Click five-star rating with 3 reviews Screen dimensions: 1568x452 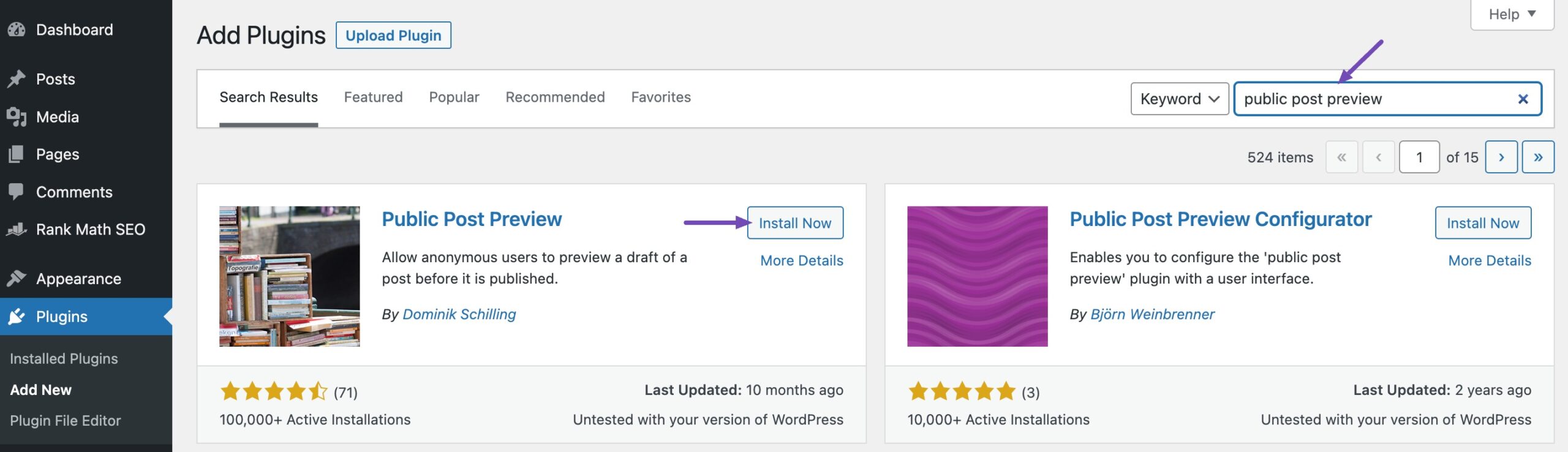point(962,391)
